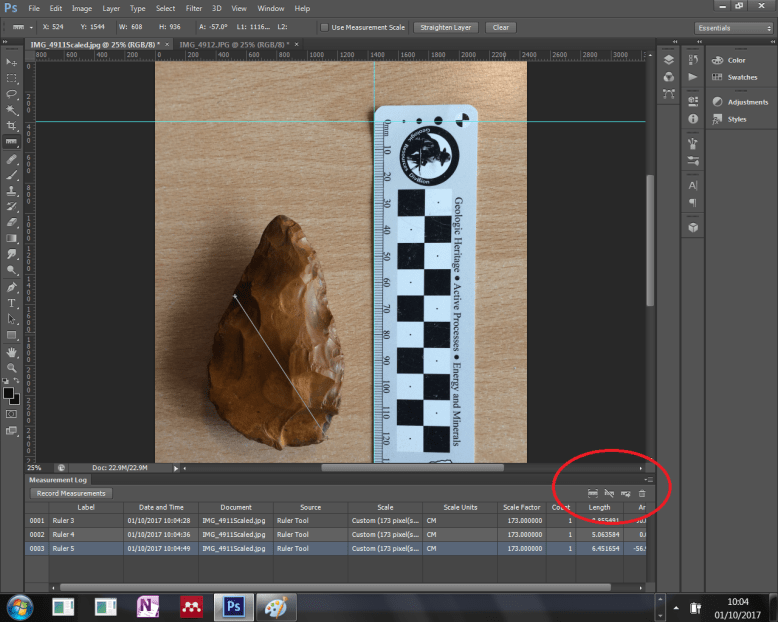The width and height of the screenshot is (778, 622).
Task: Open the Layers panel icon
Action: [668, 60]
